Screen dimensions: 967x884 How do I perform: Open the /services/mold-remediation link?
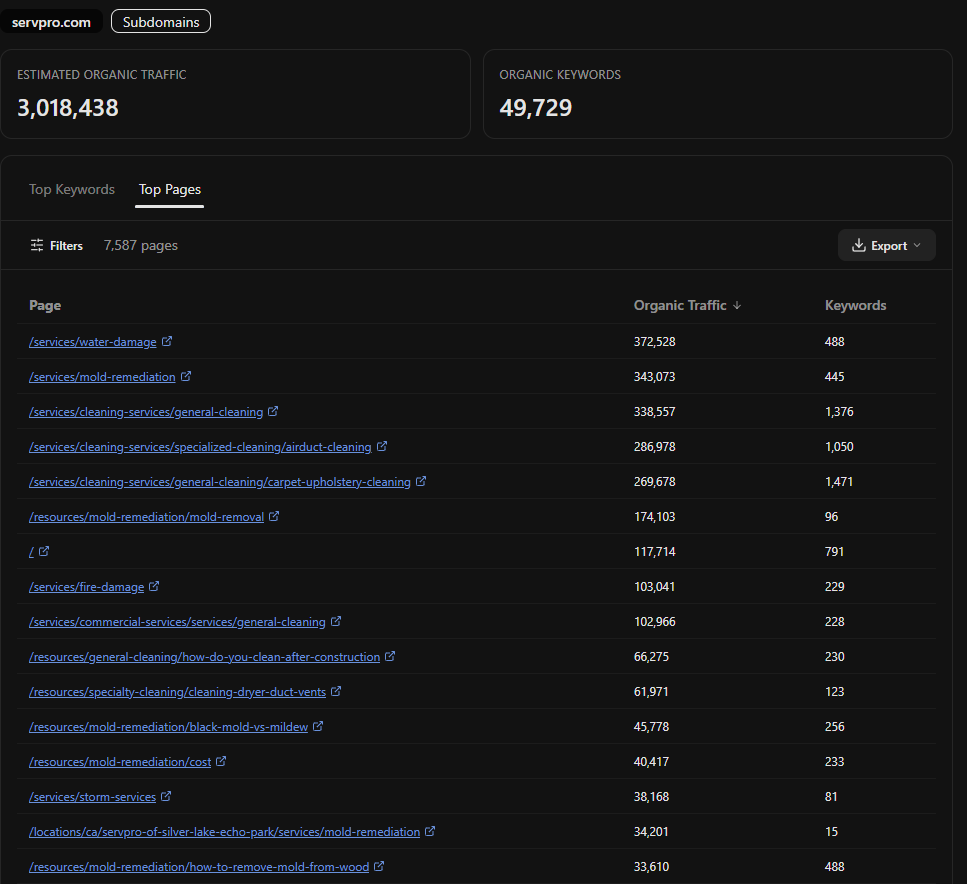pyautogui.click(x=102, y=377)
